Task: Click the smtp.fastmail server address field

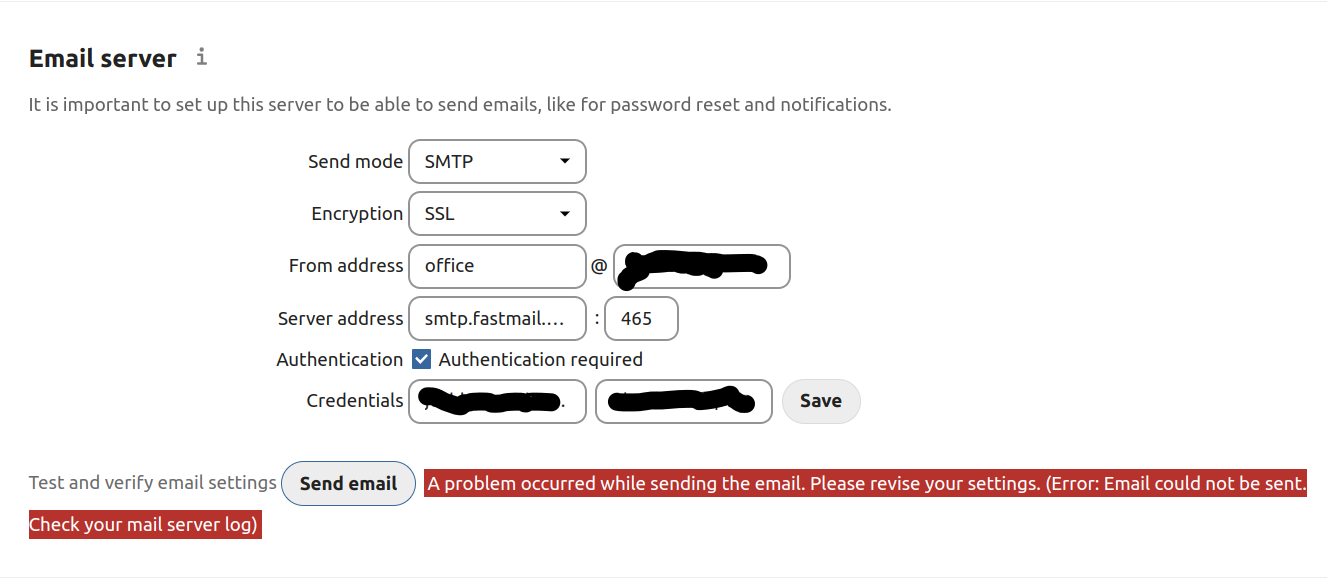Action: [x=497, y=319]
